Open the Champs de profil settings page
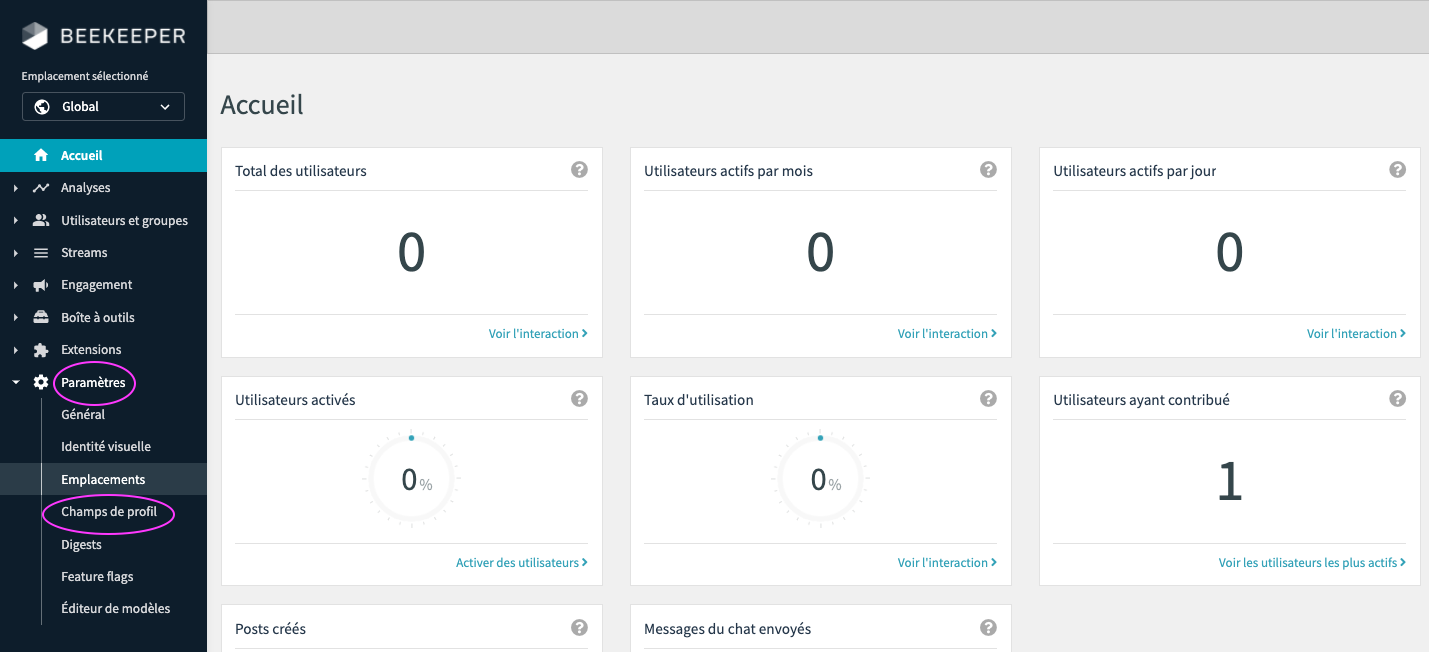The height and width of the screenshot is (652, 1429). click(x=108, y=511)
